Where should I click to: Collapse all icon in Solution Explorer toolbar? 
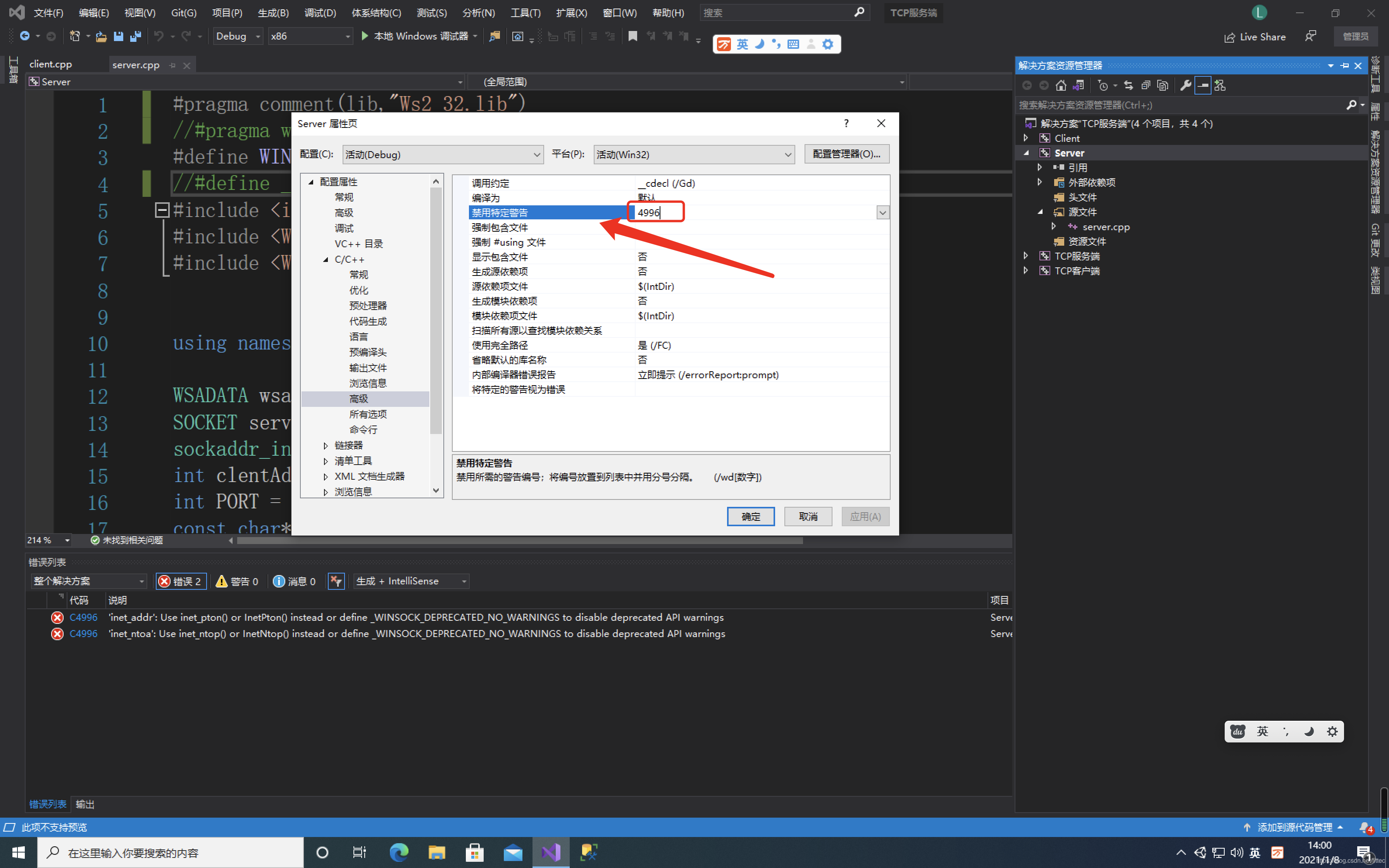pos(1146,86)
